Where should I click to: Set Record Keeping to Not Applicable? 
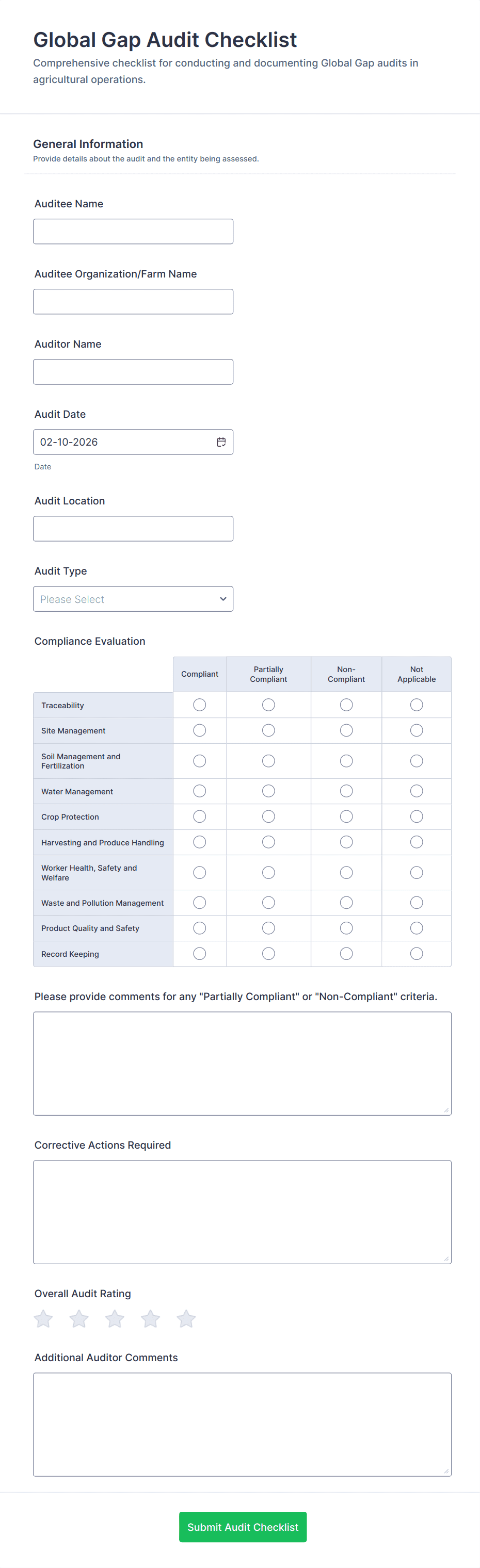416,954
